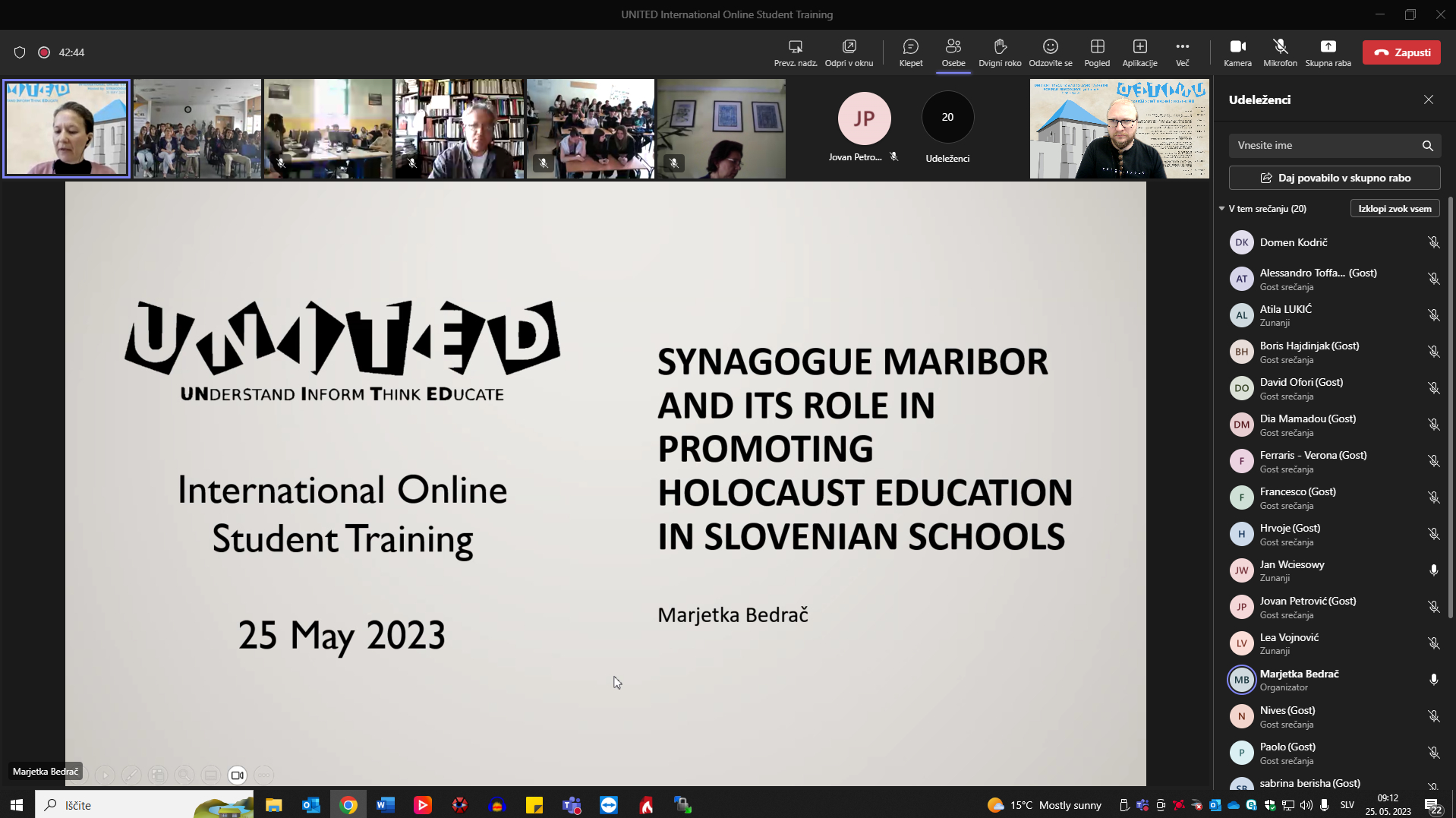Screen dimensions: 1456x818
Task: Toggle the Osebe participants panel
Action: point(953,52)
